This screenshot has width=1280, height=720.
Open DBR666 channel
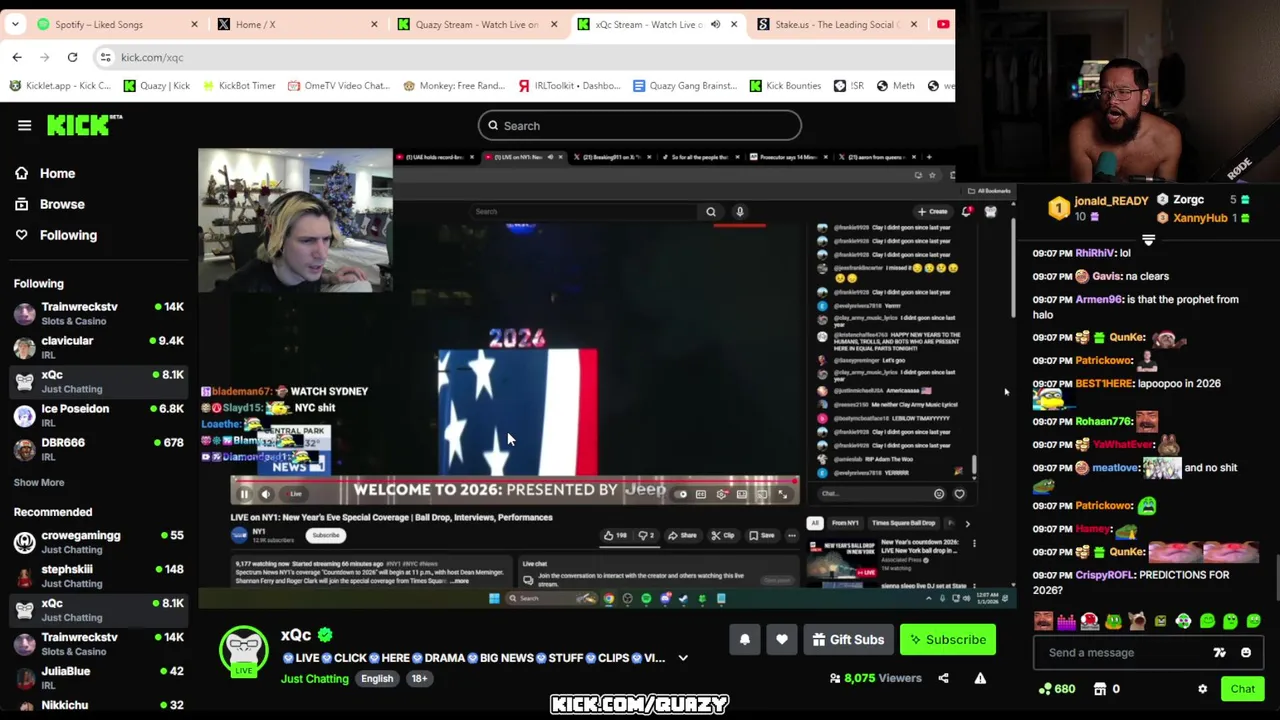coord(98,449)
